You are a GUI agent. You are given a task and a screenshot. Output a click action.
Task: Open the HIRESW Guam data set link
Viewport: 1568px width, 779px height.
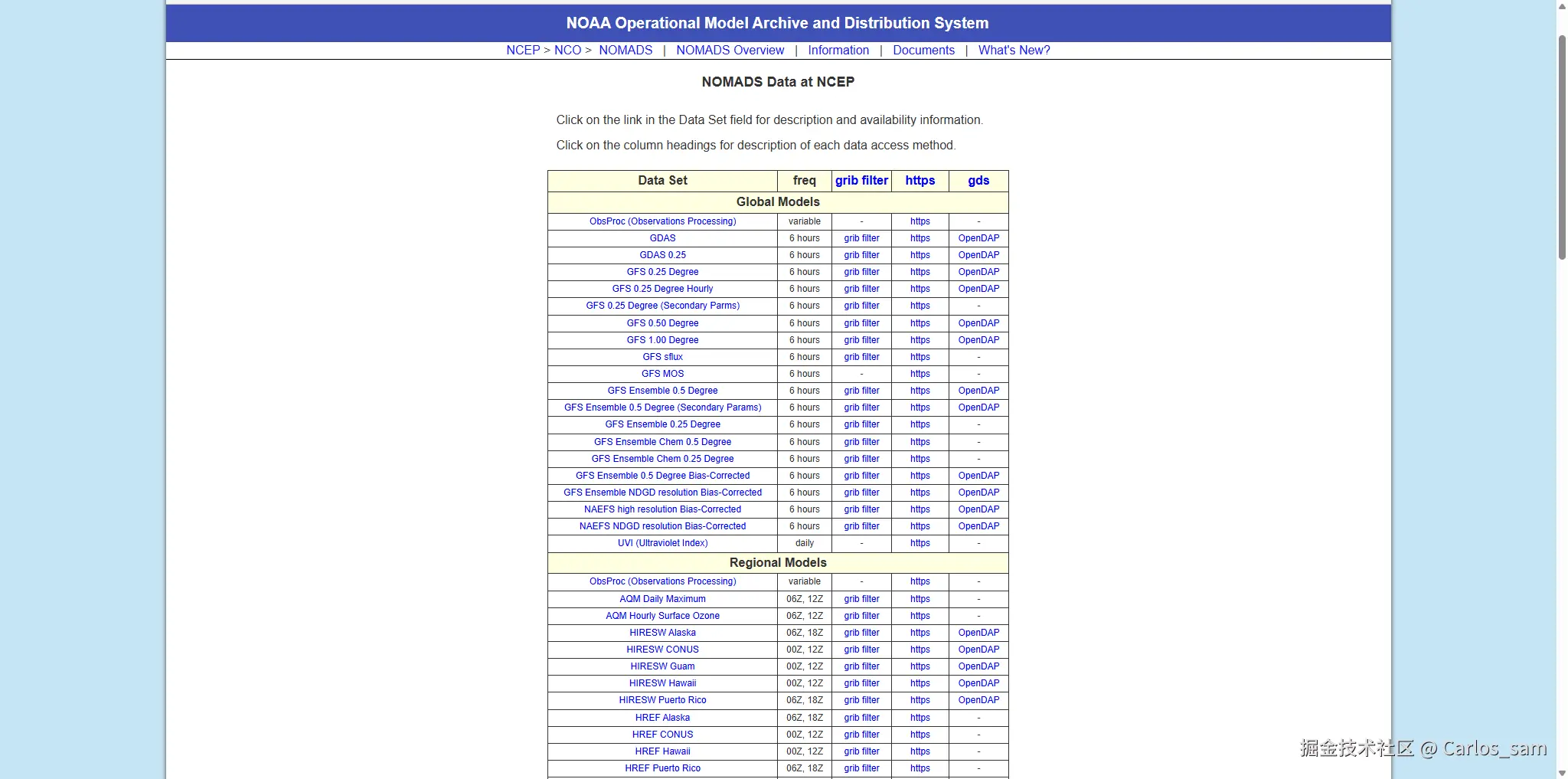pos(663,666)
